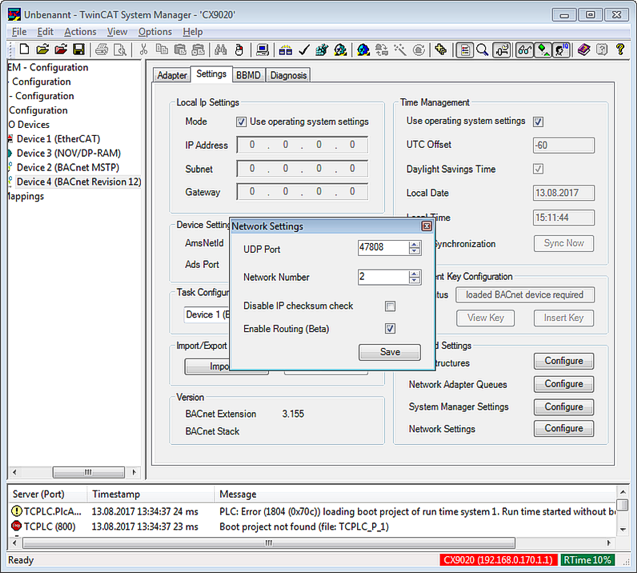Toggle Mode Use operating system settings checkbox
The image size is (637, 573).
[x=241, y=122]
